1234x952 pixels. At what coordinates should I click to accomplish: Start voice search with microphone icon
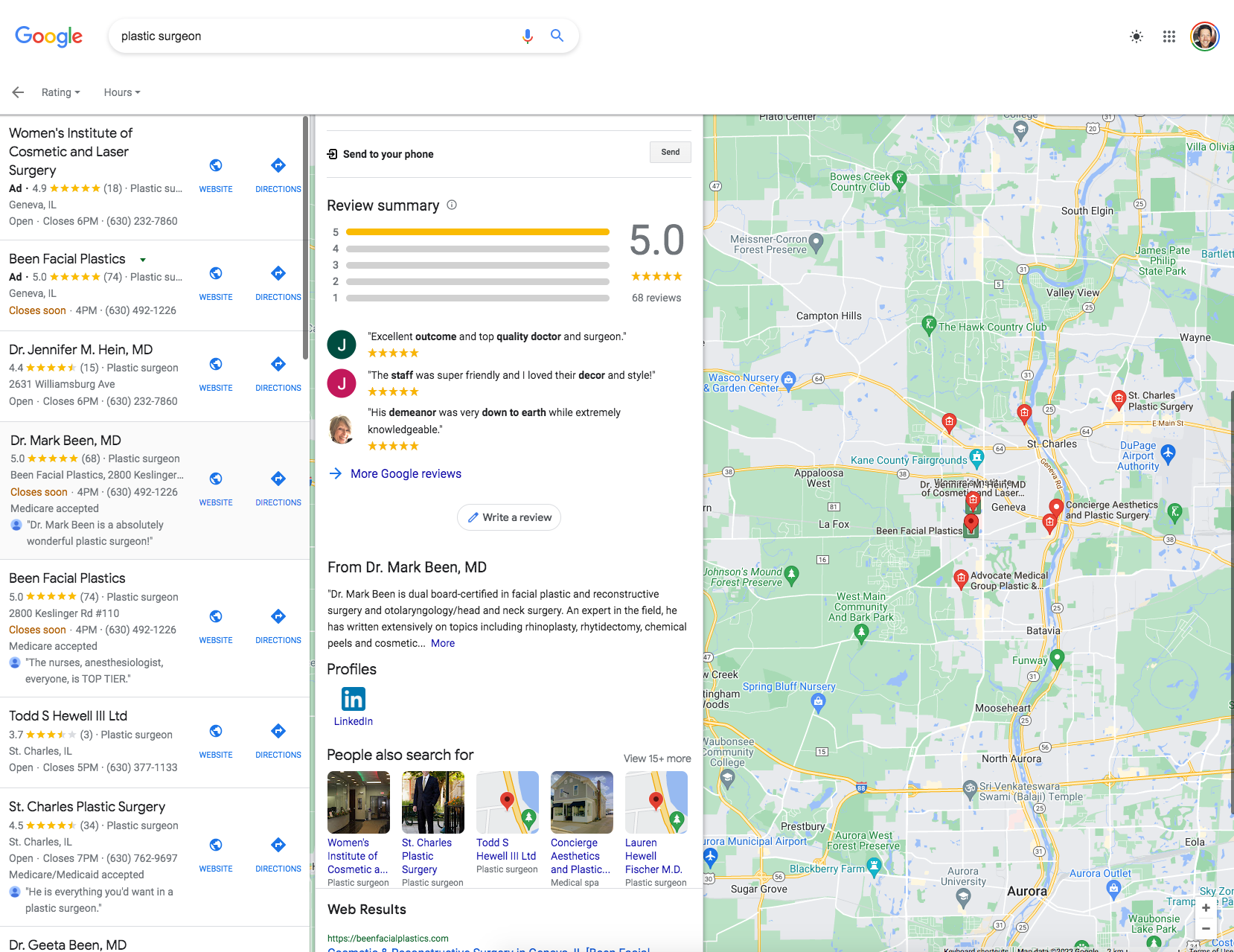(x=527, y=36)
